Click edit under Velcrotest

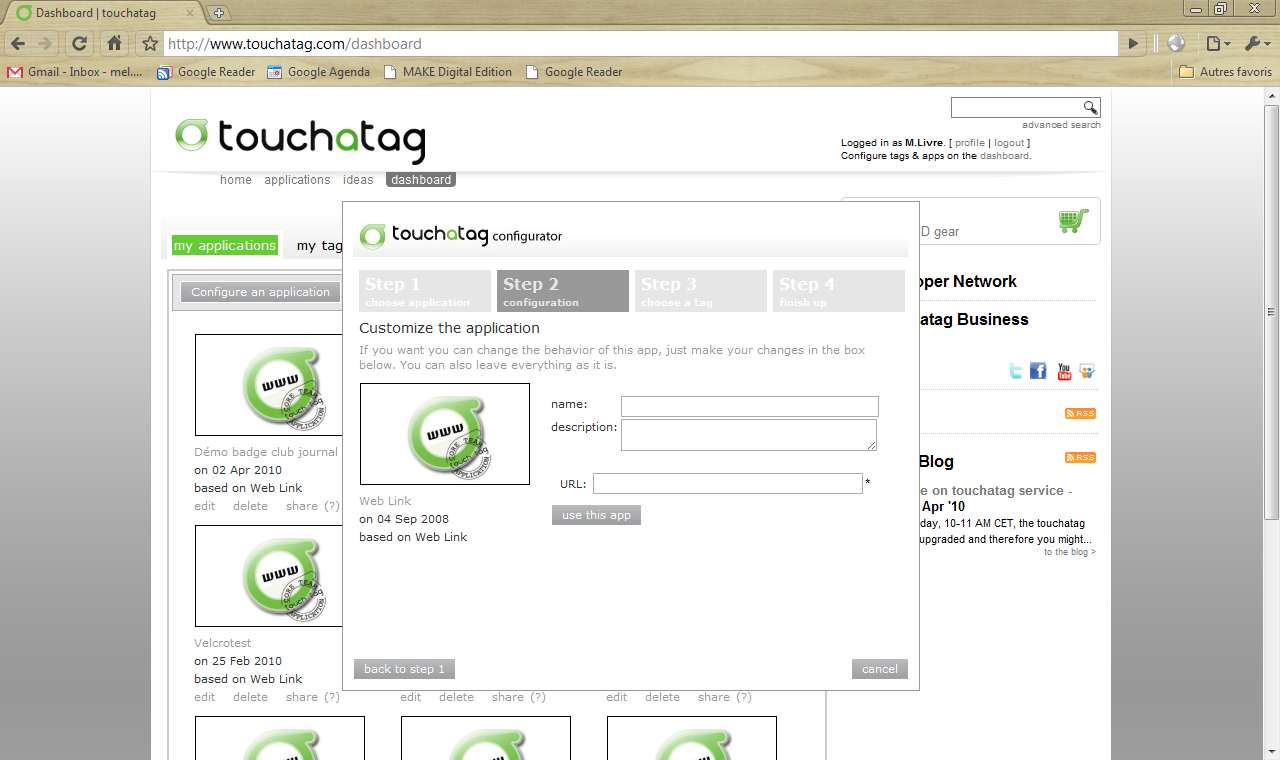(x=205, y=697)
